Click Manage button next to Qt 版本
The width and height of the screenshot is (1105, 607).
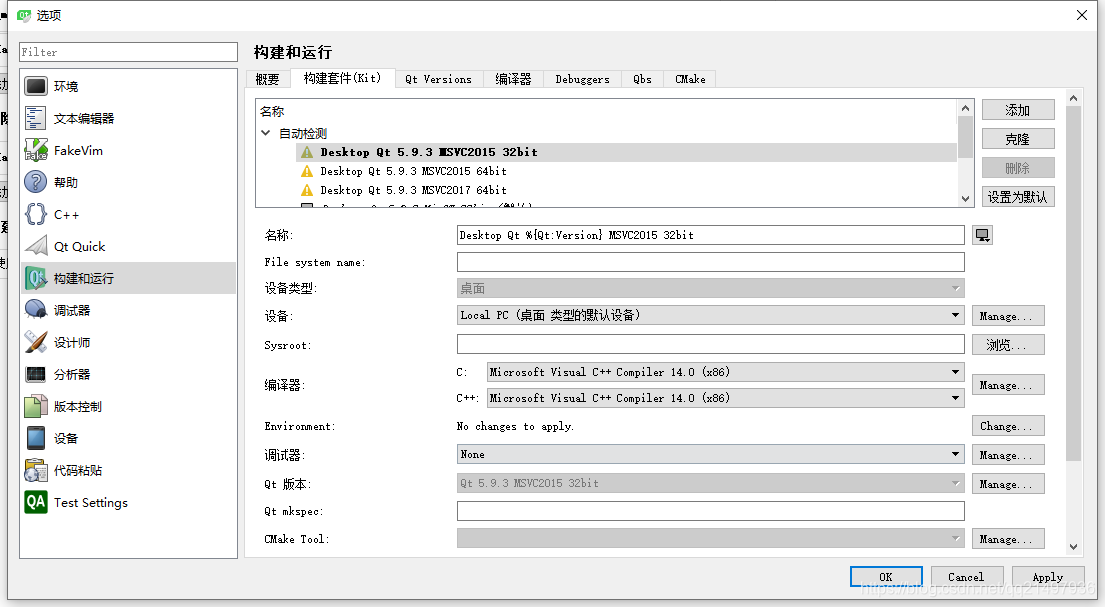(x=1008, y=484)
